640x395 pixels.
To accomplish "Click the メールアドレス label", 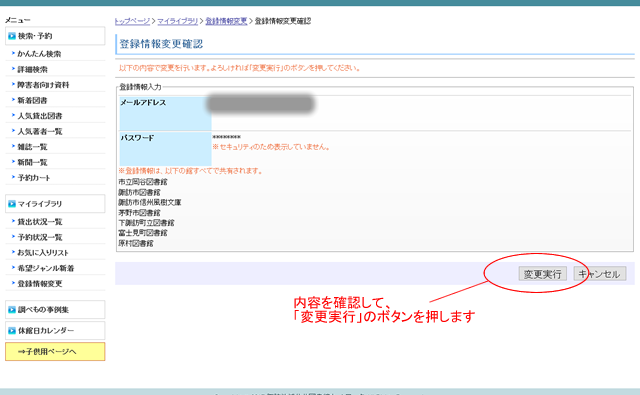I will click(143, 102).
